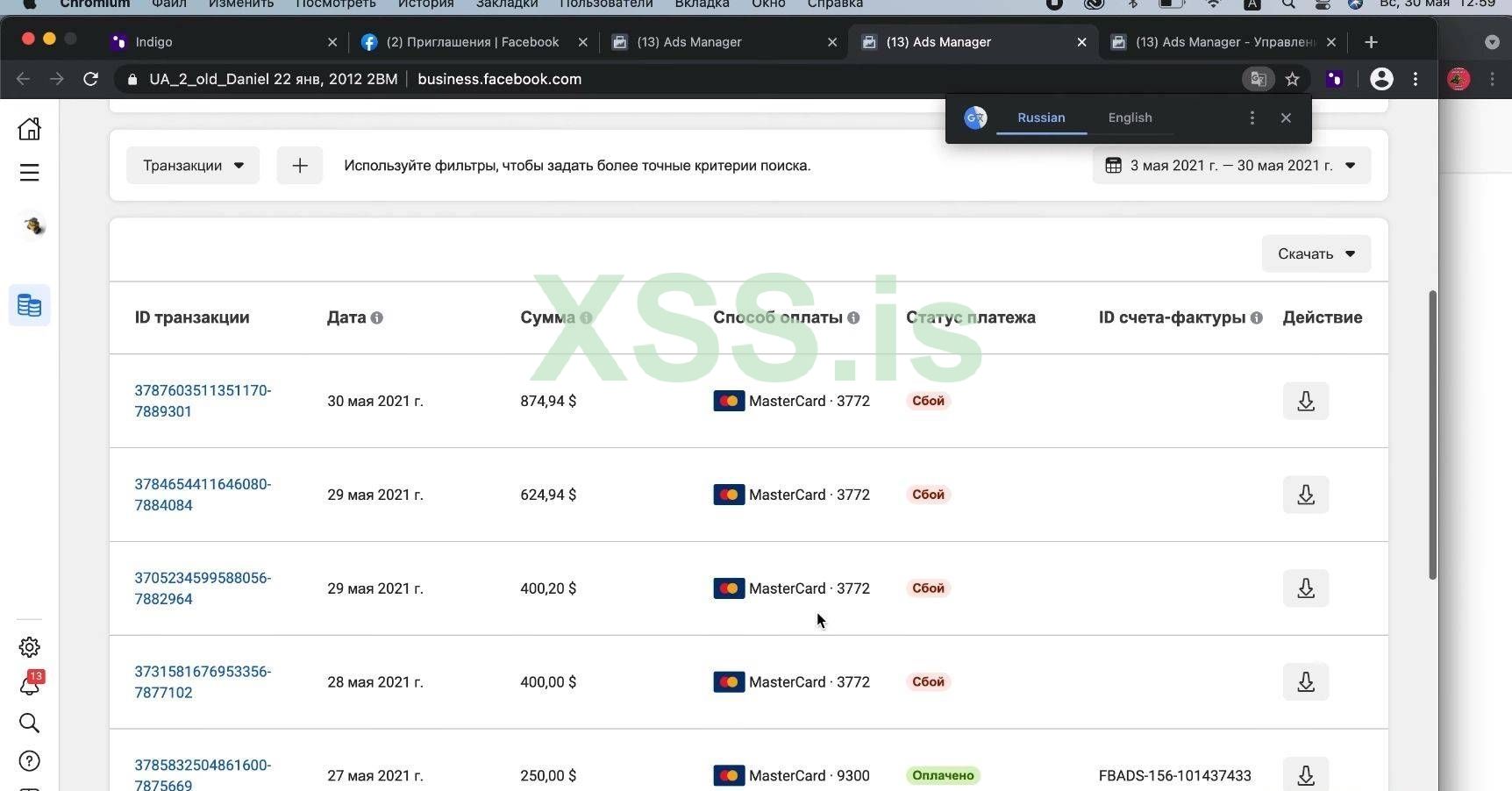The image size is (1512, 791).
Task: Open the Billing section icon in sidebar
Action: pos(29,305)
